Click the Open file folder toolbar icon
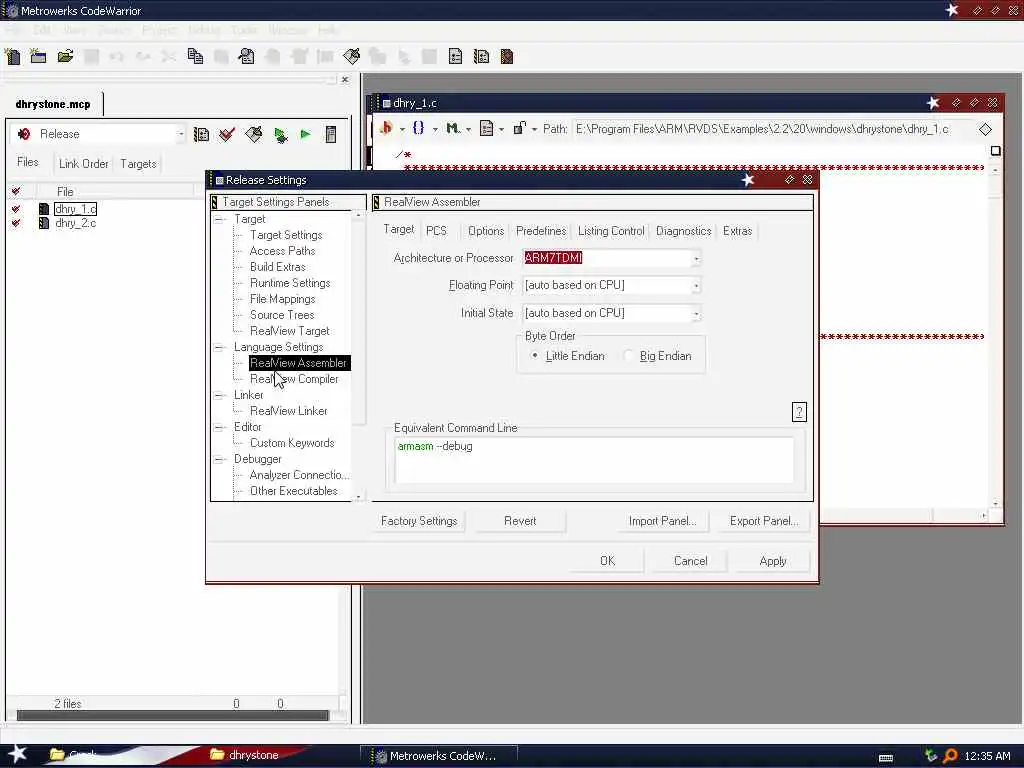 point(65,57)
